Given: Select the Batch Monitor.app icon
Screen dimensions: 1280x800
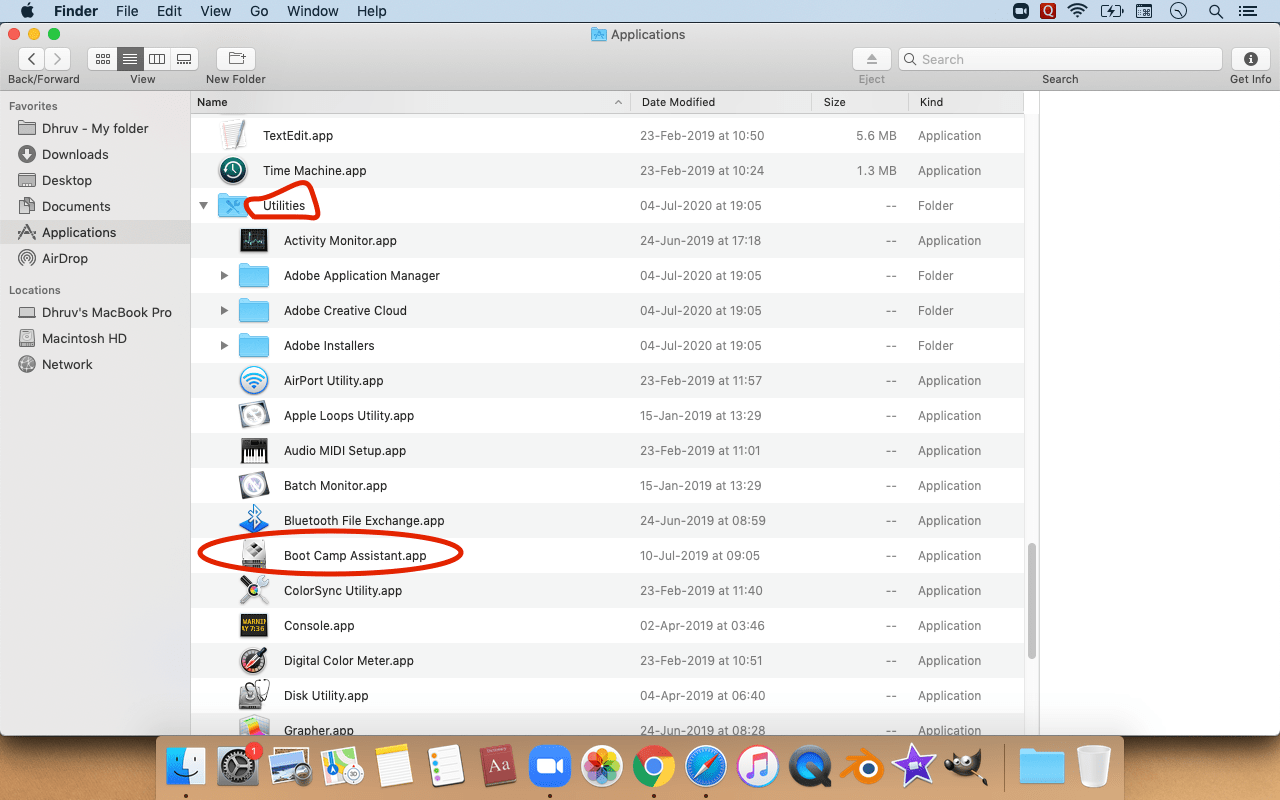Looking at the screenshot, I should (254, 485).
